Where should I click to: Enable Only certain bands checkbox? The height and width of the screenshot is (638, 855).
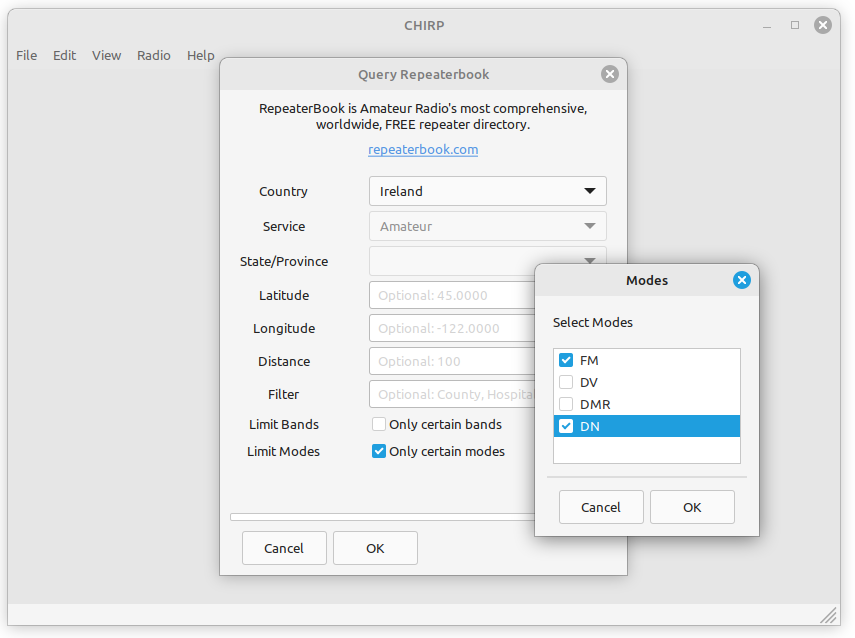point(378,424)
